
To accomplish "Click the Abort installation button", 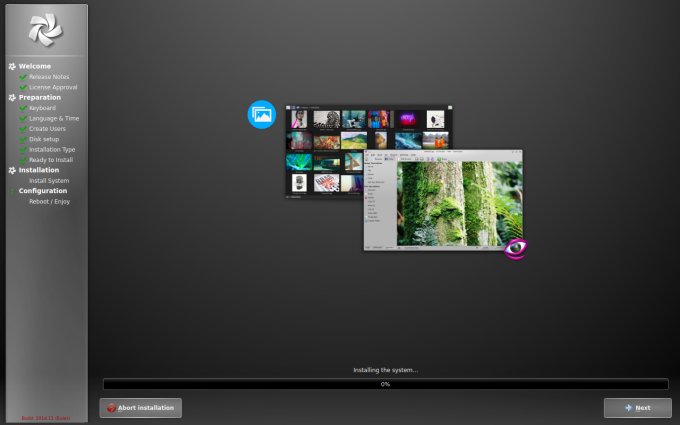I will [141, 408].
